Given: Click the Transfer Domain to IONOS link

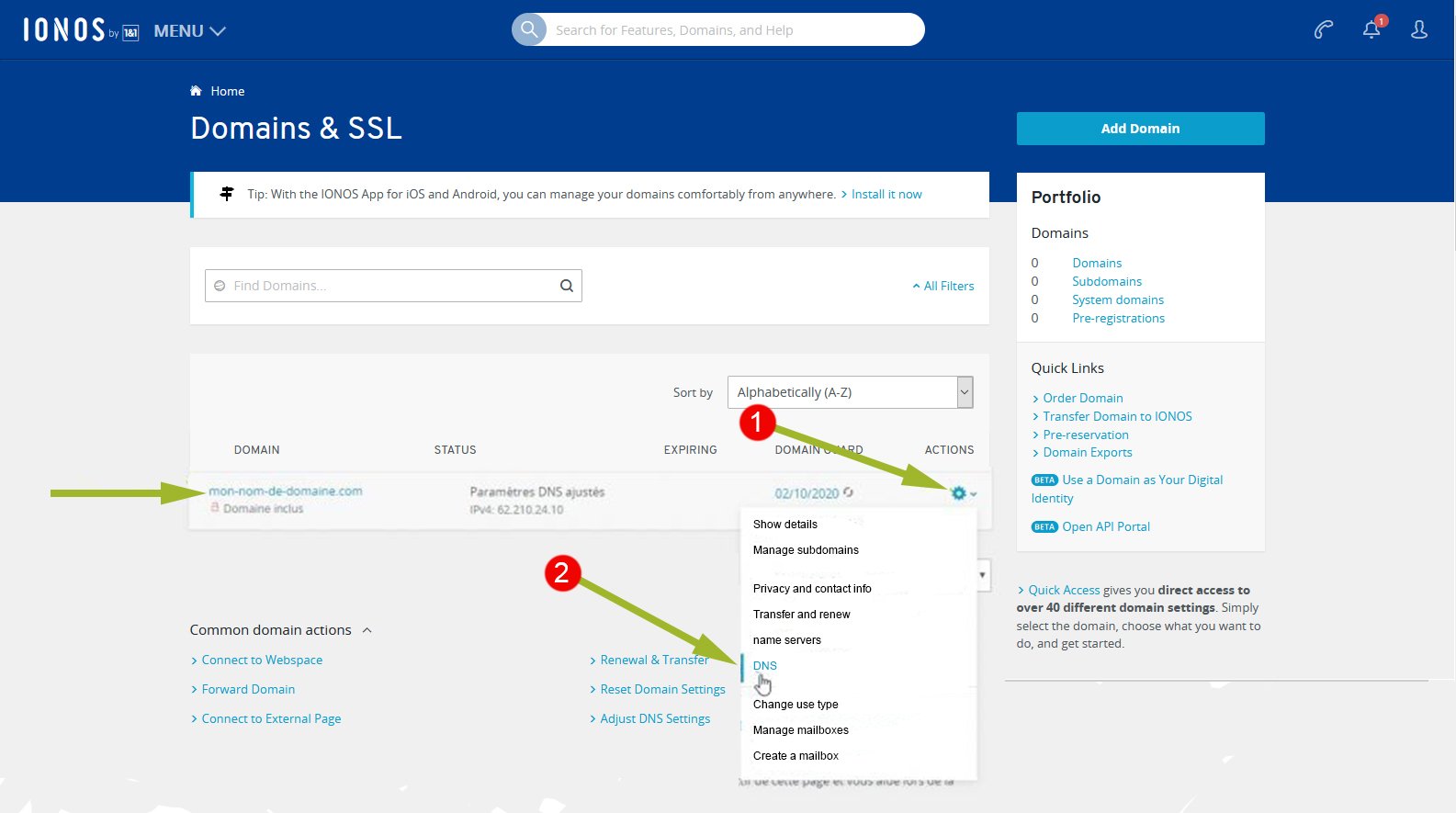Looking at the screenshot, I should (1117, 416).
